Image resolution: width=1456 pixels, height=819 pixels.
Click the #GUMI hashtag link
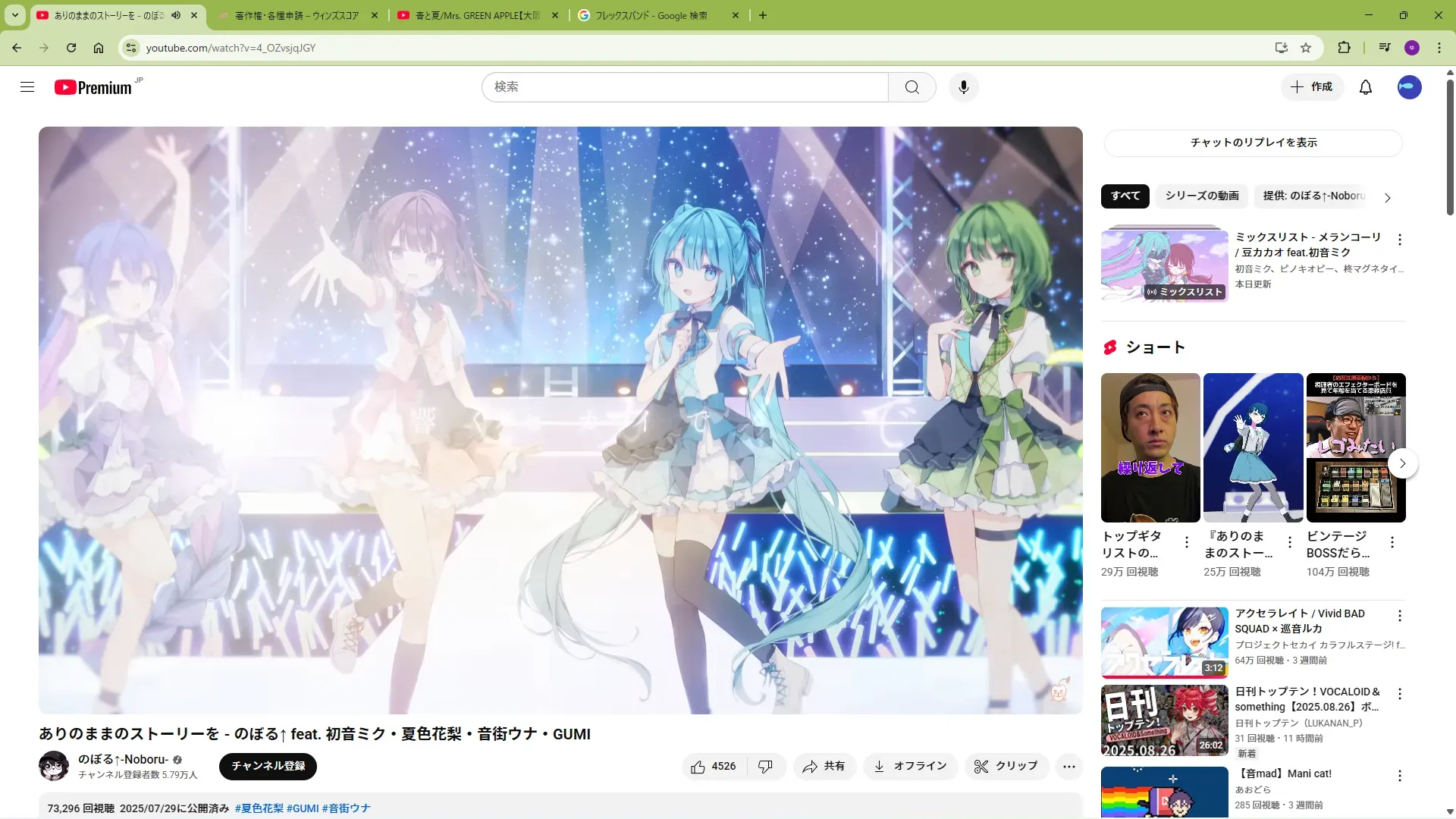[x=303, y=808]
